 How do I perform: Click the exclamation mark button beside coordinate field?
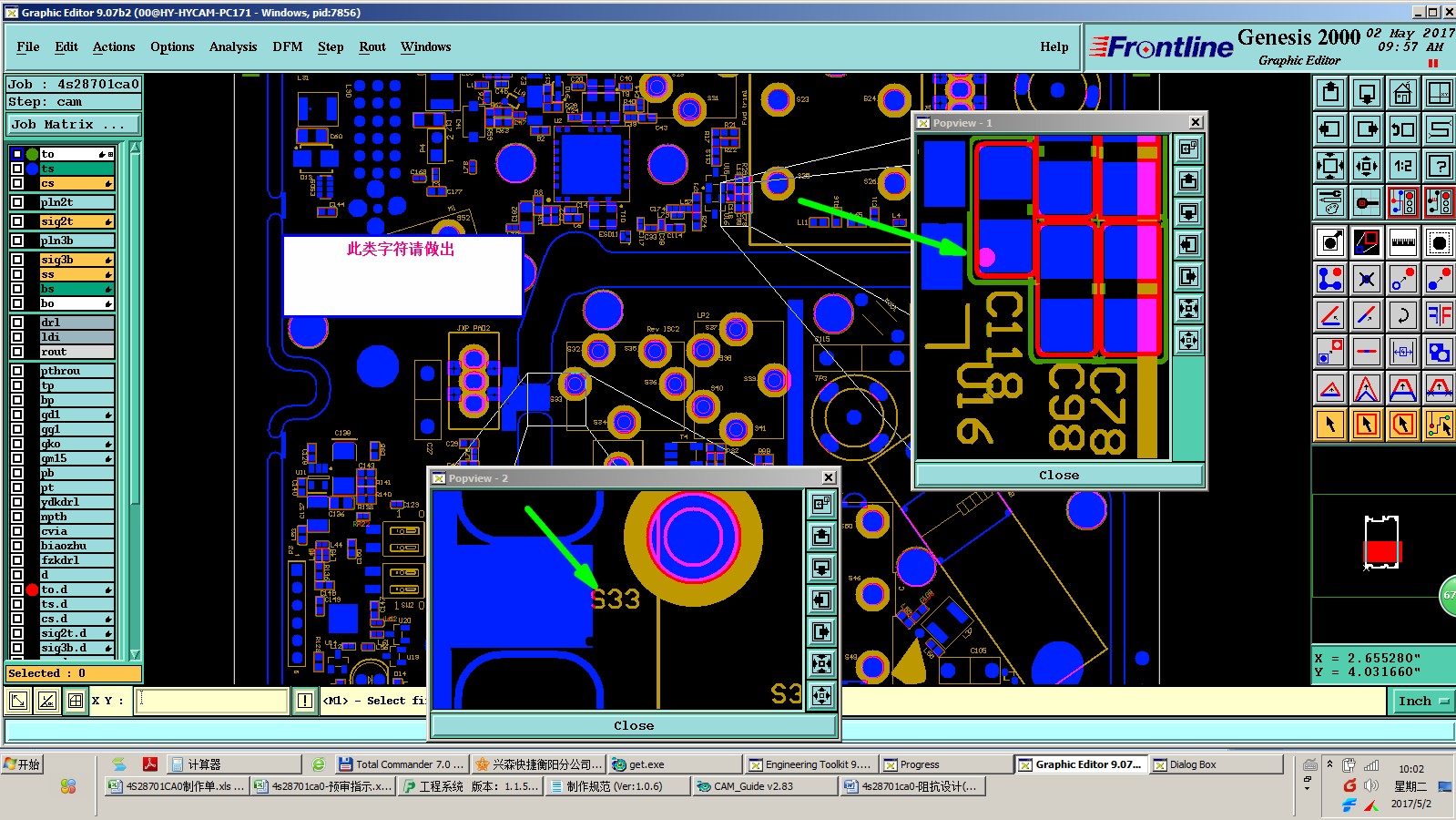coord(304,701)
